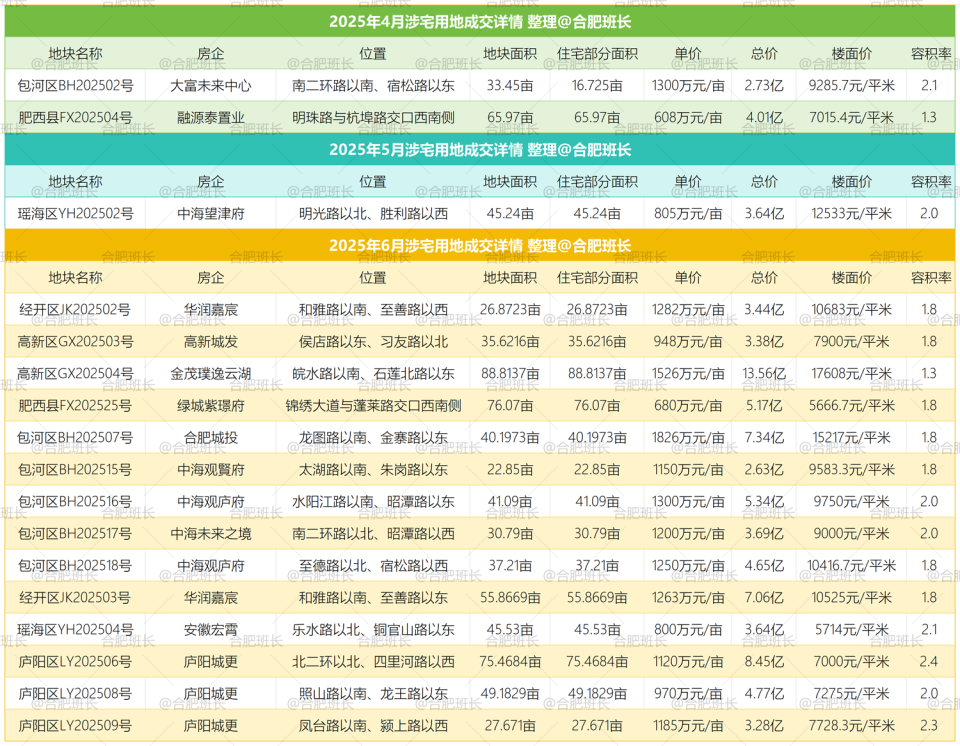Select cell 庐阳区LY202508号
This screenshot has height=746, width=960.
75,694
